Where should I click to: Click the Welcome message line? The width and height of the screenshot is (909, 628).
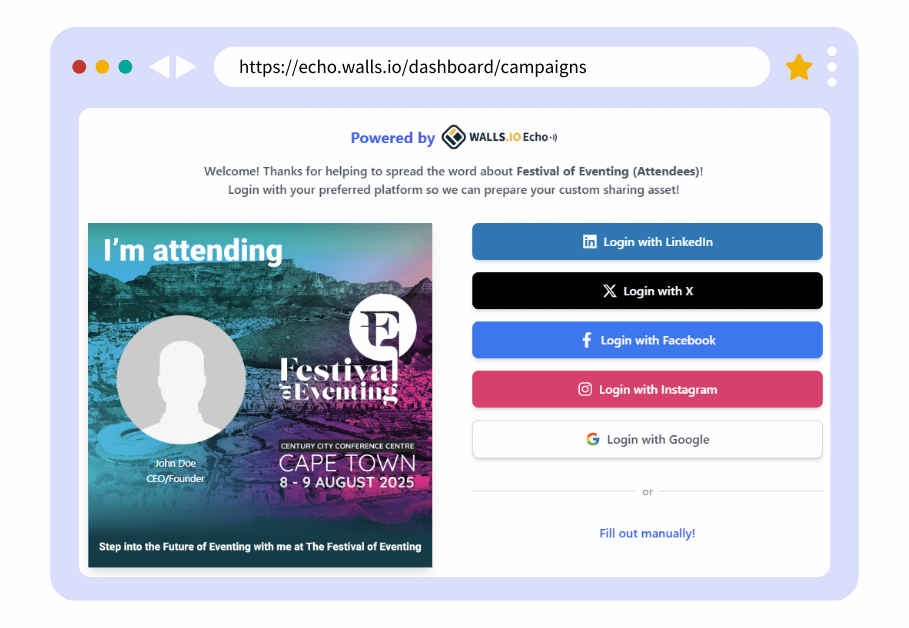pyautogui.click(x=453, y=171)
